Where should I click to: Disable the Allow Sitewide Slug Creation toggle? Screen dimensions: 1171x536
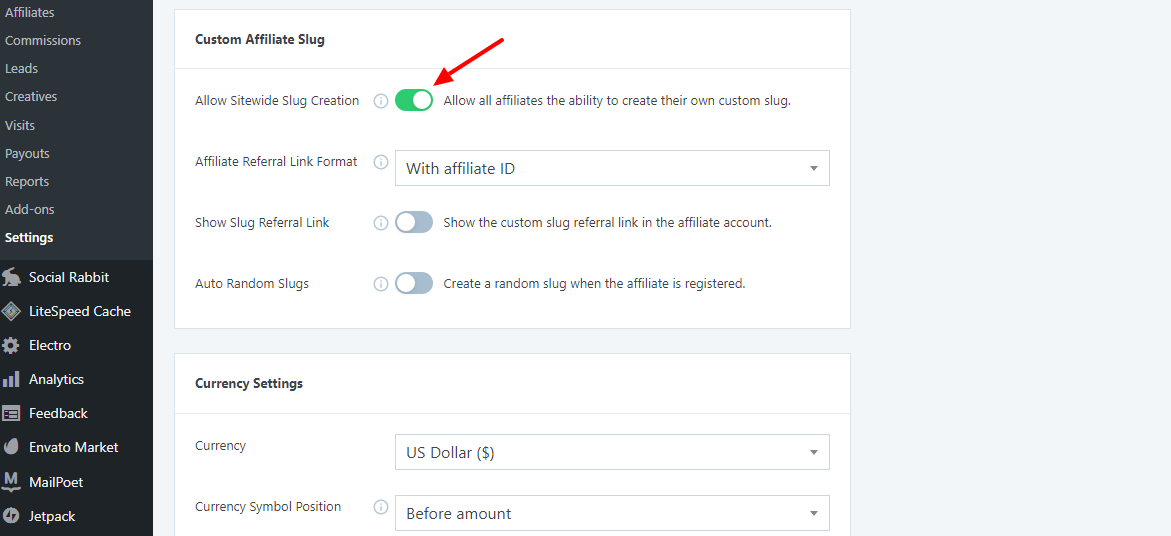[x=414, y=100]
